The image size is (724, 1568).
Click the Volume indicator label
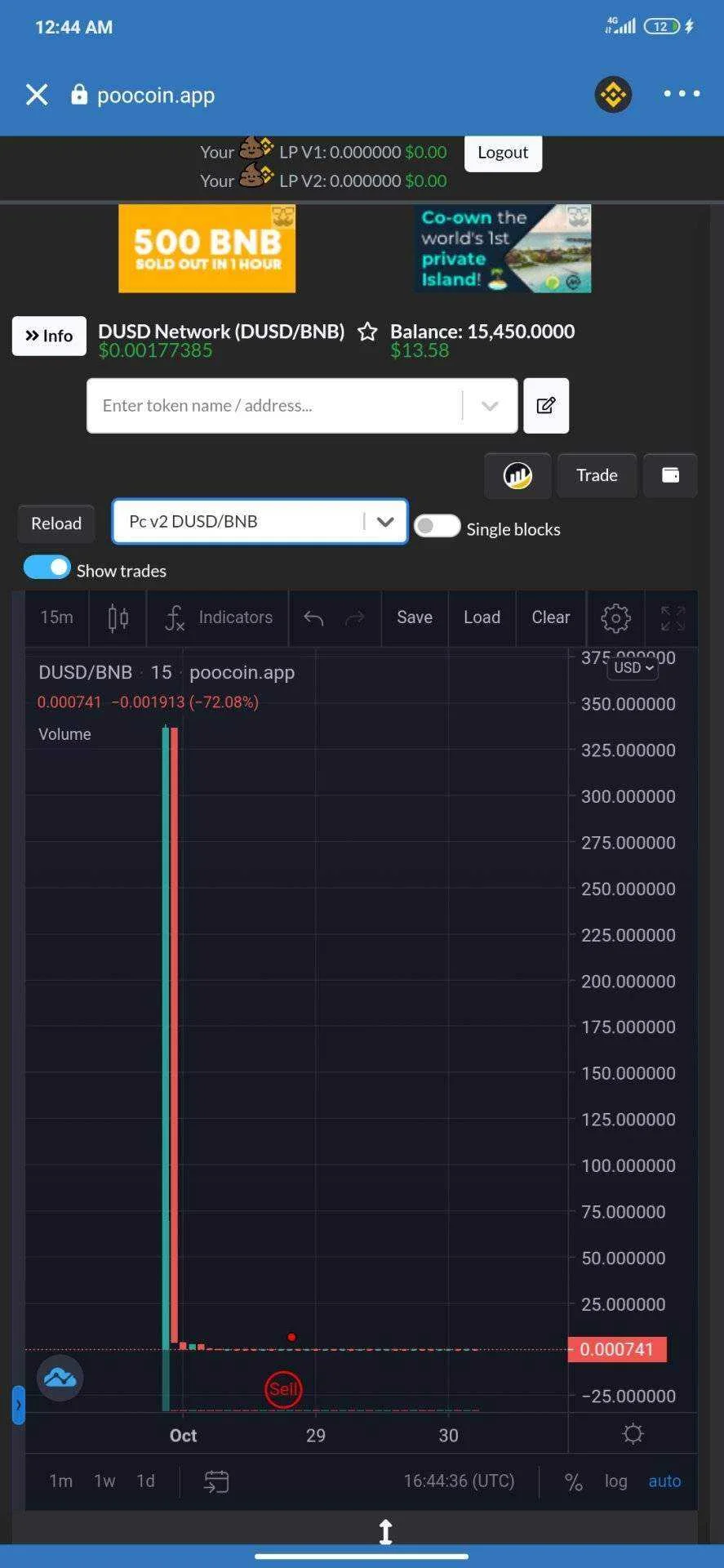point(64,734)
